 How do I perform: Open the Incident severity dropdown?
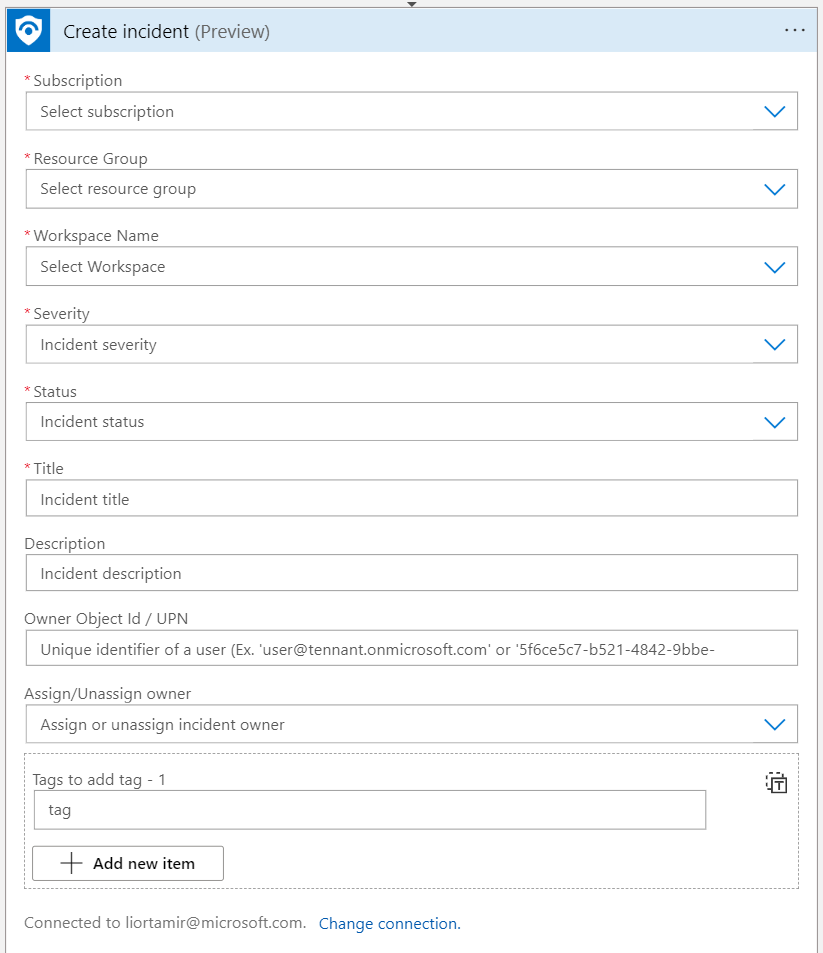(774, 344)
